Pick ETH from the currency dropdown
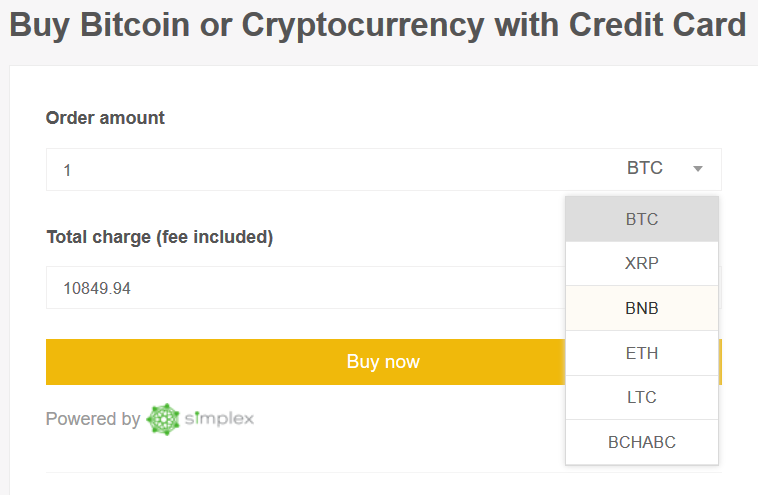Viewport: 758px width, 495px height. (642, 353)
